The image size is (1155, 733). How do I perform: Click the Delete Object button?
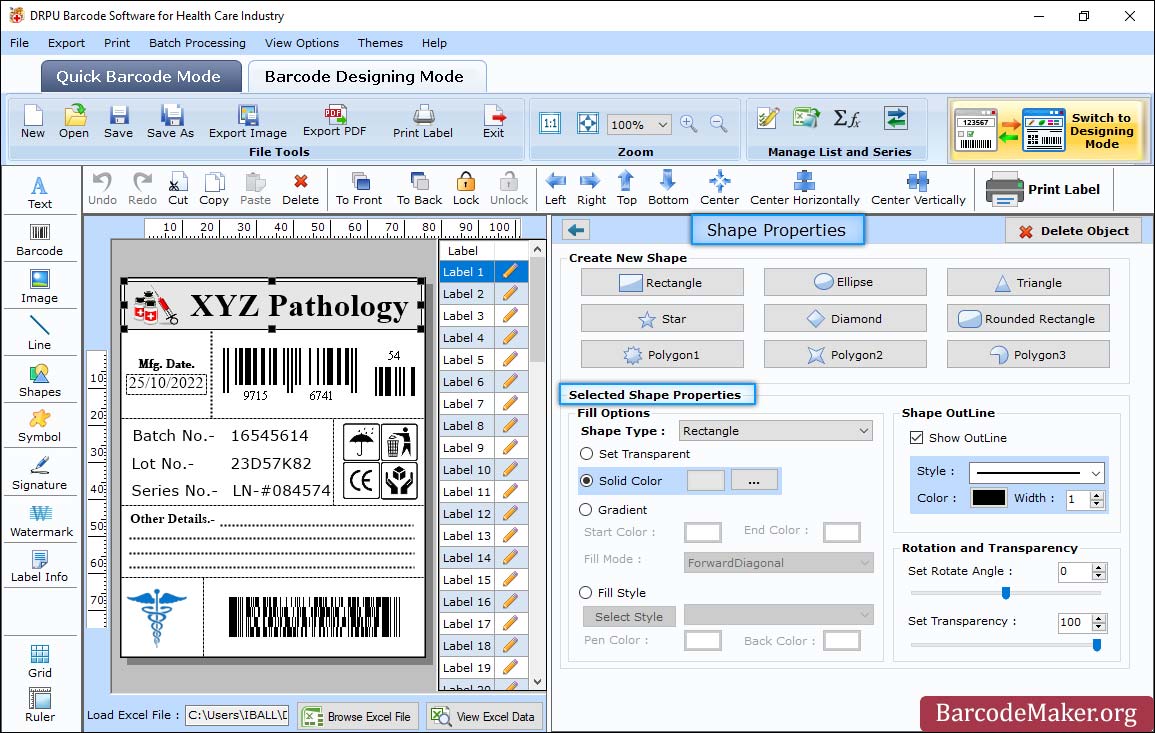coord(1073,231)
